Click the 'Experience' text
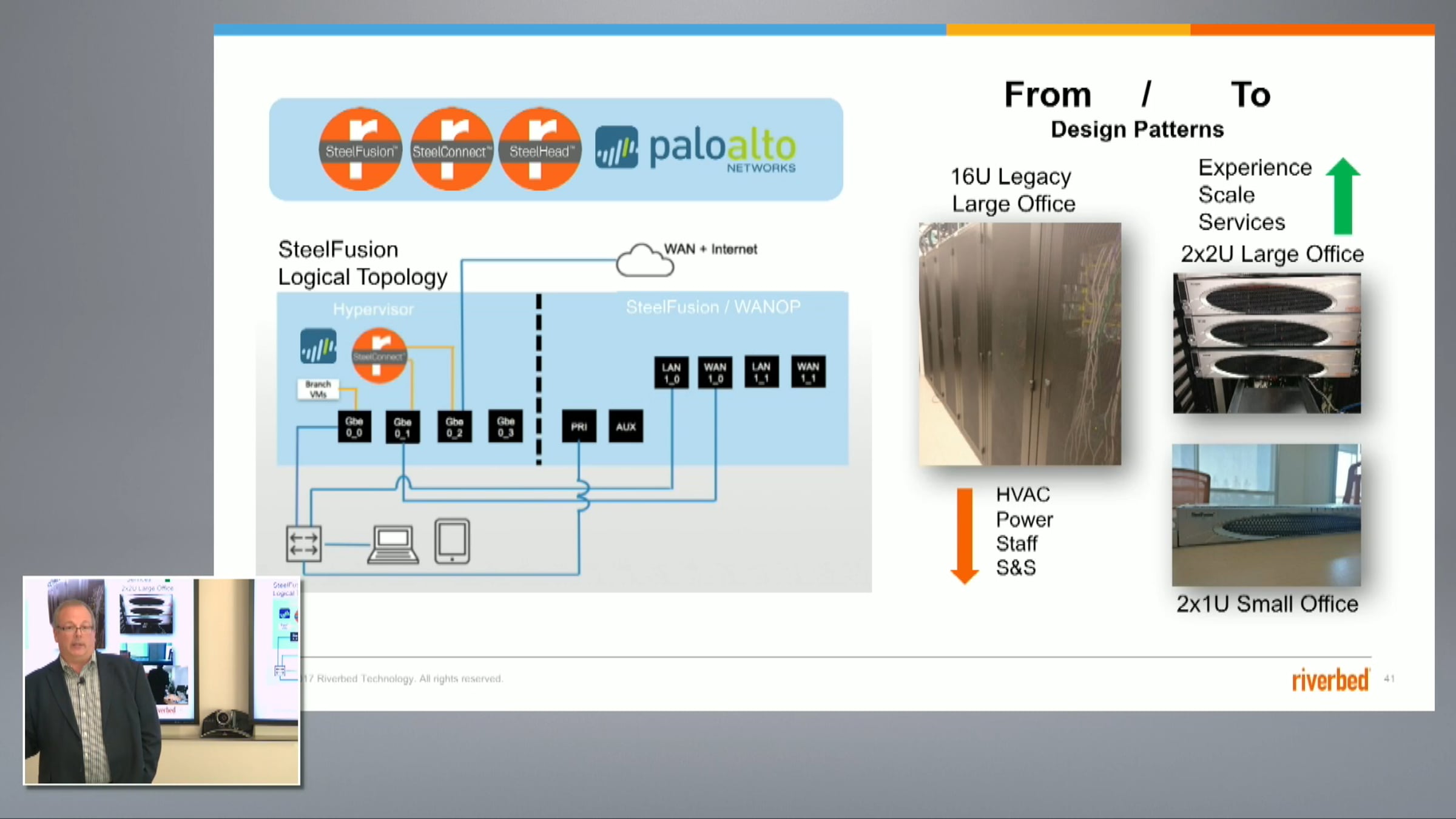Screen dimensions: 1456x819 (x=1255, y=167)
